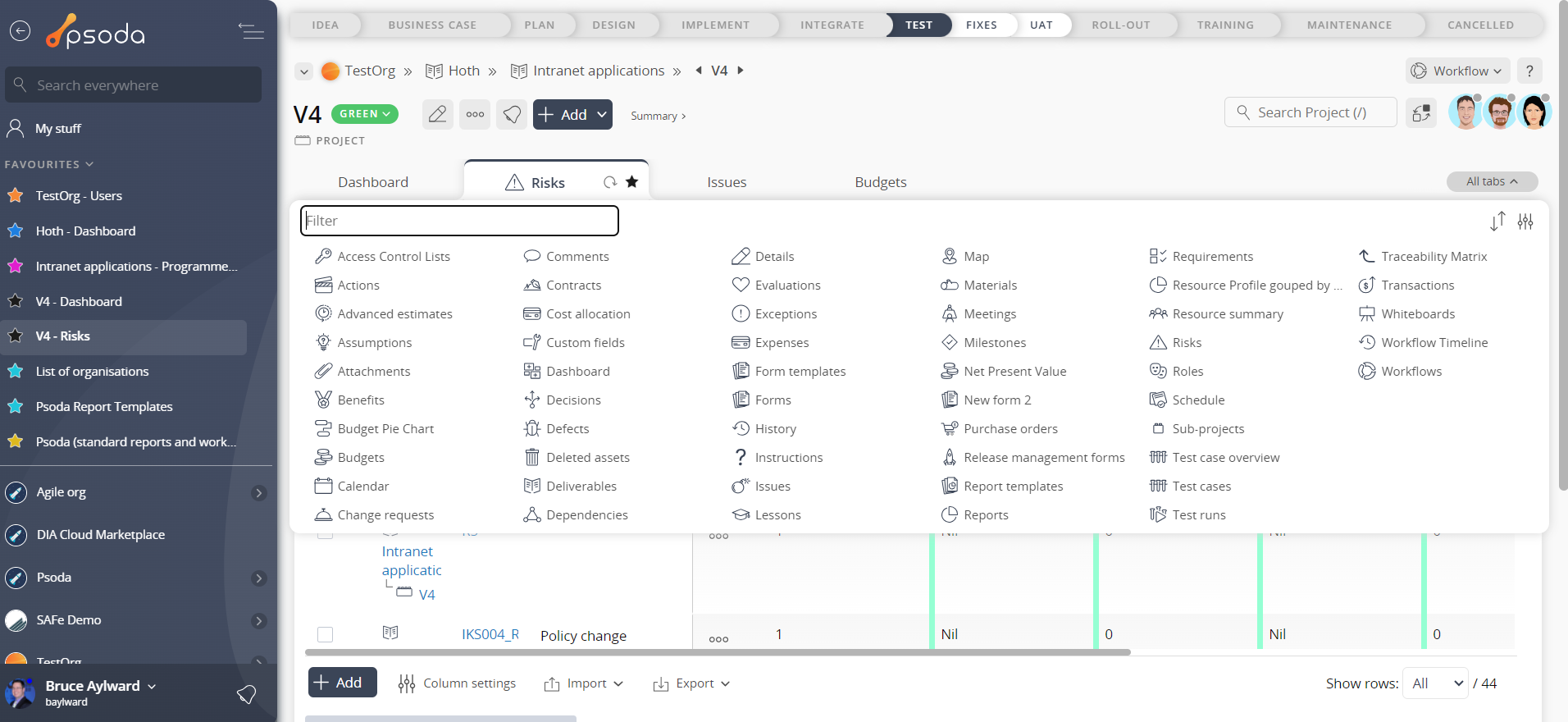Click the Evaluations heart icon

pyautogui.click(x=741, y=285)
